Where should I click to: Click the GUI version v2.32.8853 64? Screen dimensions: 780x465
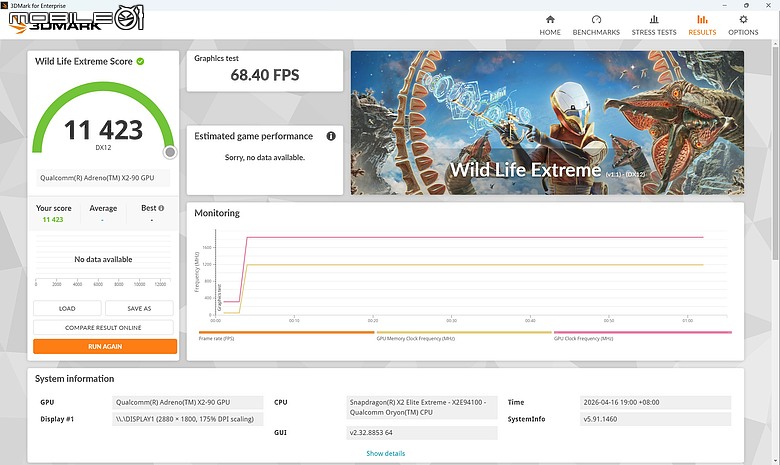[422, 433]
